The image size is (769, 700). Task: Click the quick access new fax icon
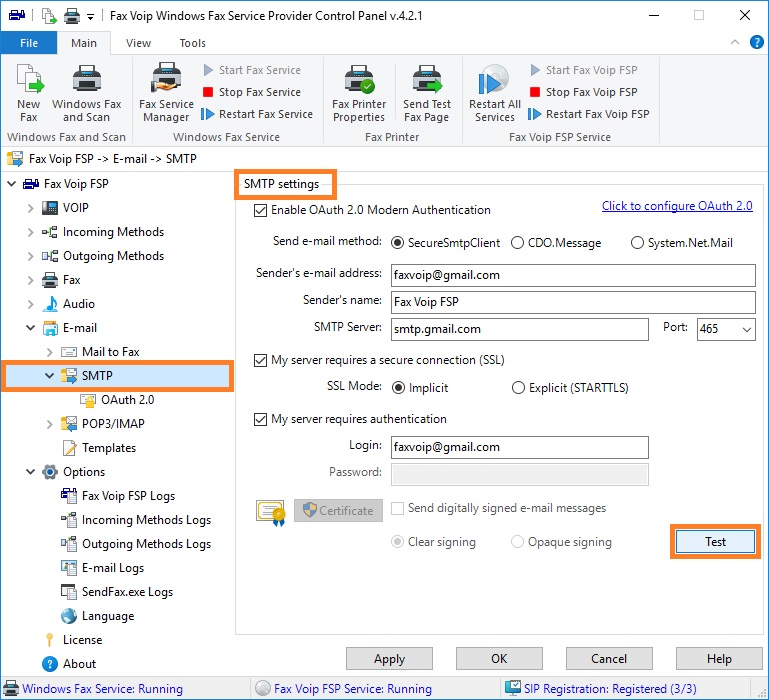click(49, 16)
